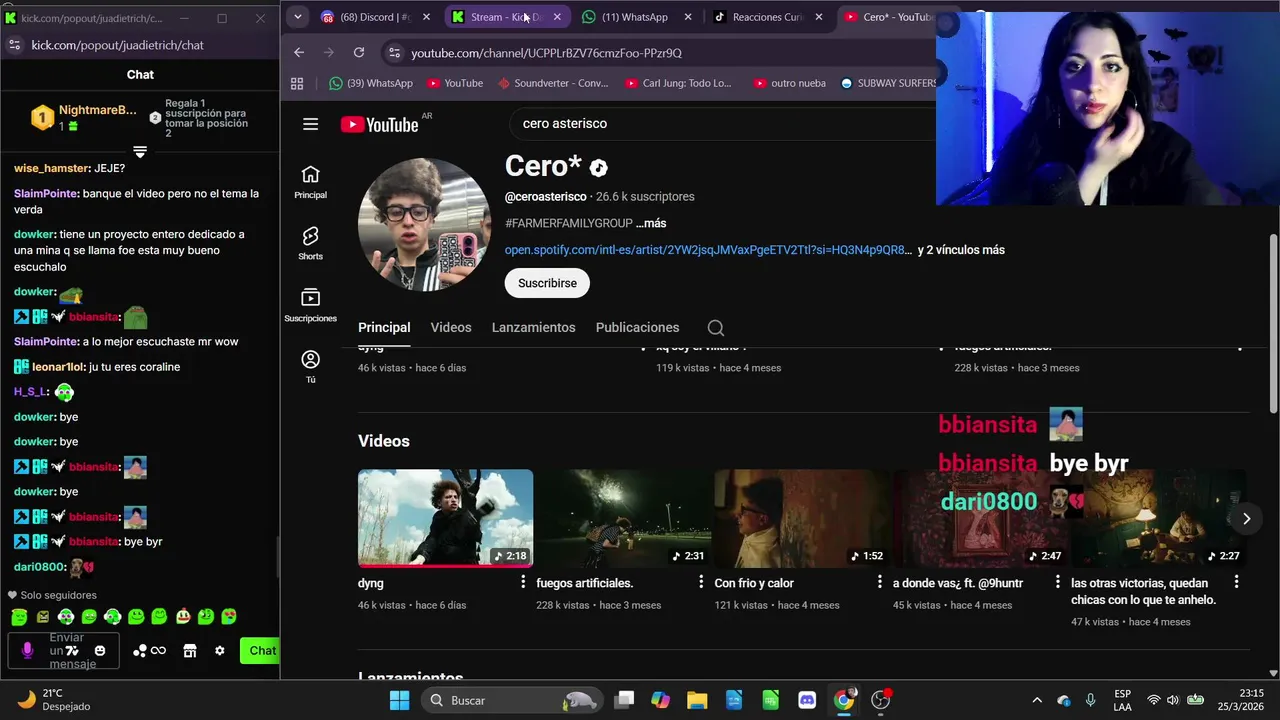This screenshot has width=1280, height=720.
Task: Click the Chrome address bar URL
Action: pos(546,52)
